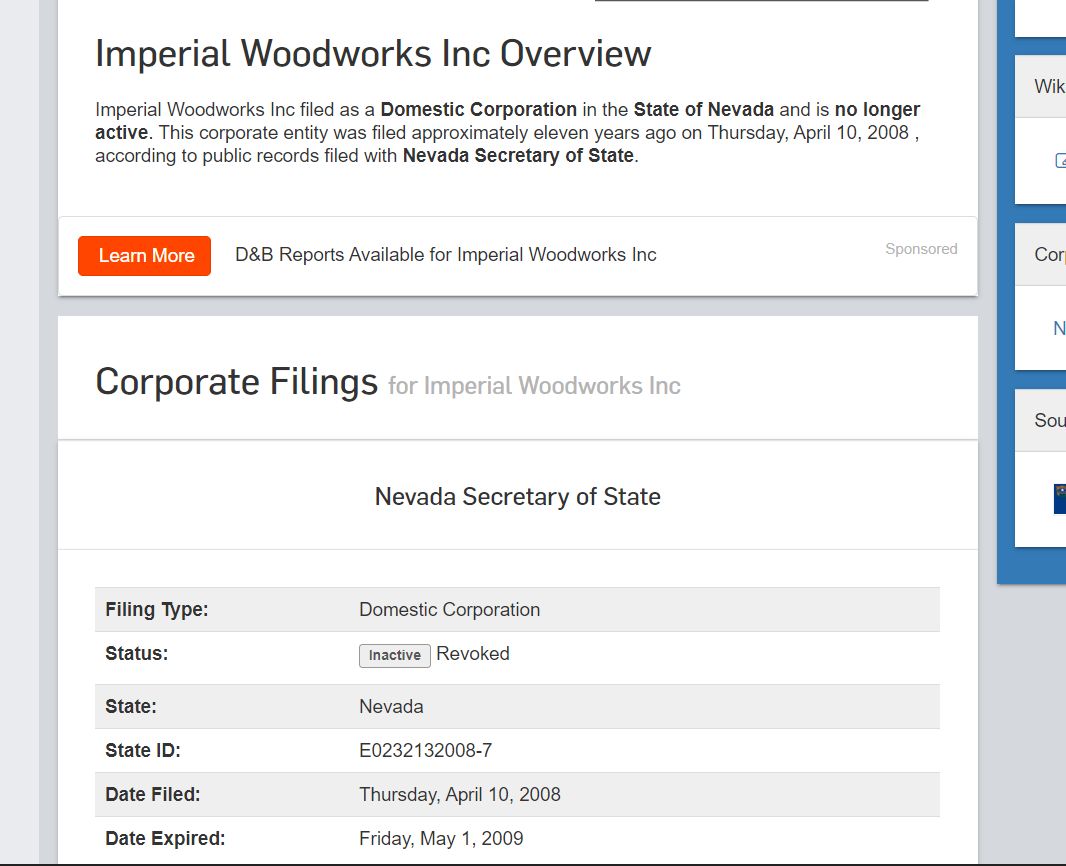Click the Corporate Filings section heading
Viewport: 1066px width, 866px height.
pos(236,382)
